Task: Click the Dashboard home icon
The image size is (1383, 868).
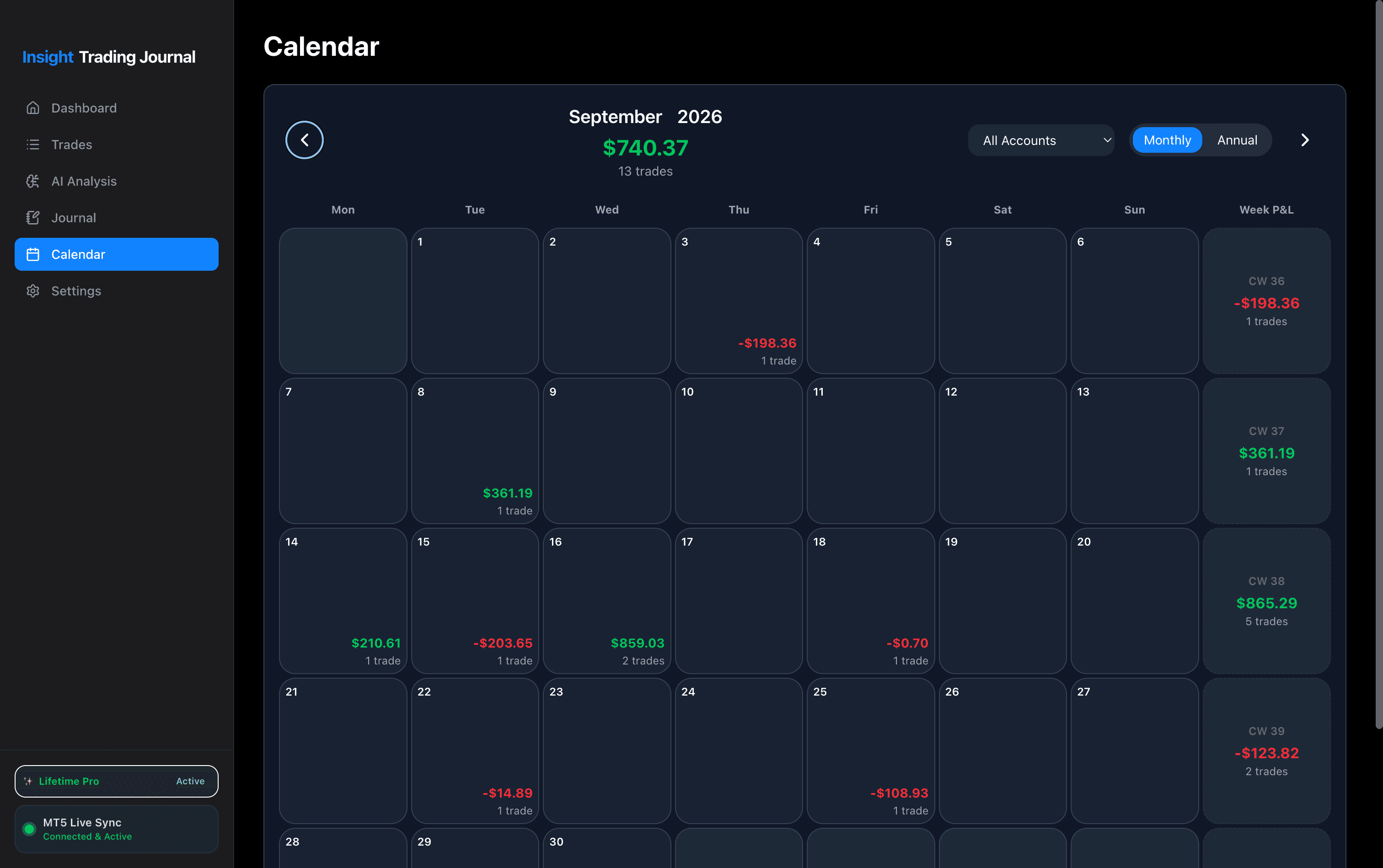Action: point(33,108)
